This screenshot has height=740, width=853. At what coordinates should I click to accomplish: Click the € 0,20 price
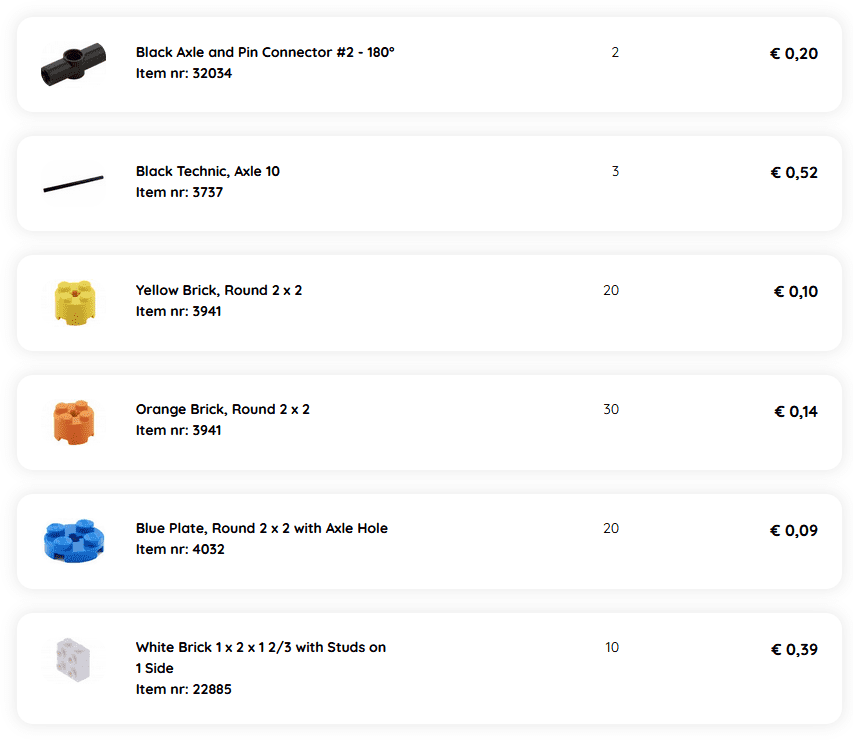(793, 54)
